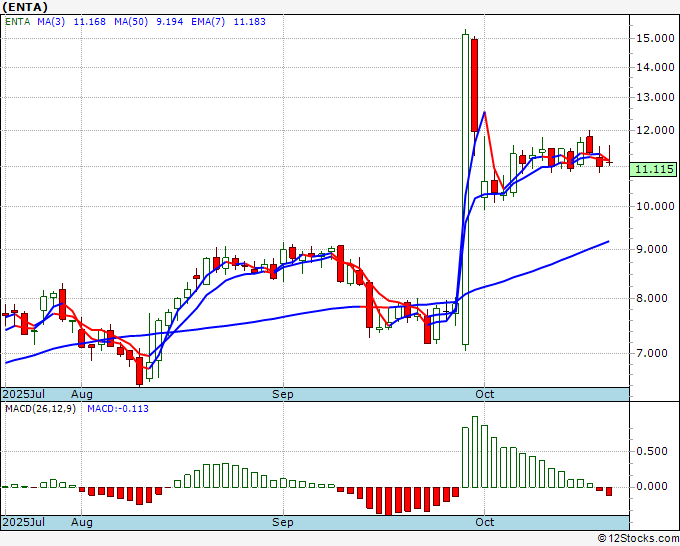Click the 12Stocks.com copyright text

638,539
